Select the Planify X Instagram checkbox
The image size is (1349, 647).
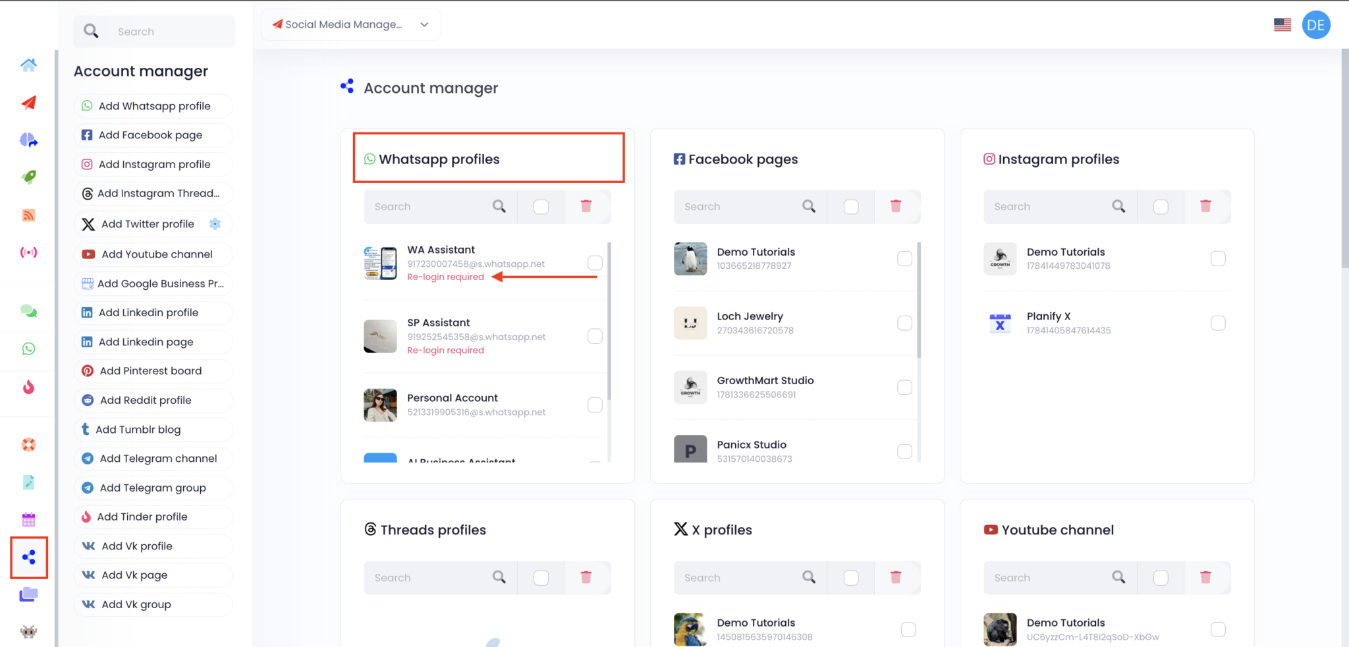1218,323
